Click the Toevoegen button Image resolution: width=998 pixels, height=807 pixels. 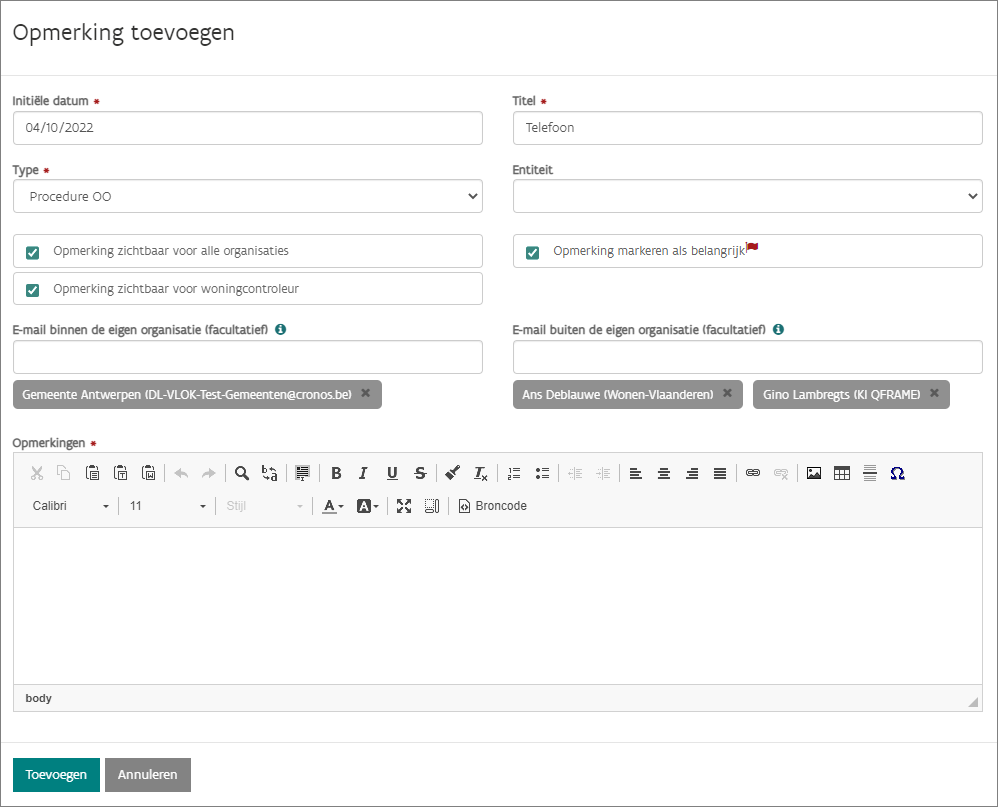56,775
